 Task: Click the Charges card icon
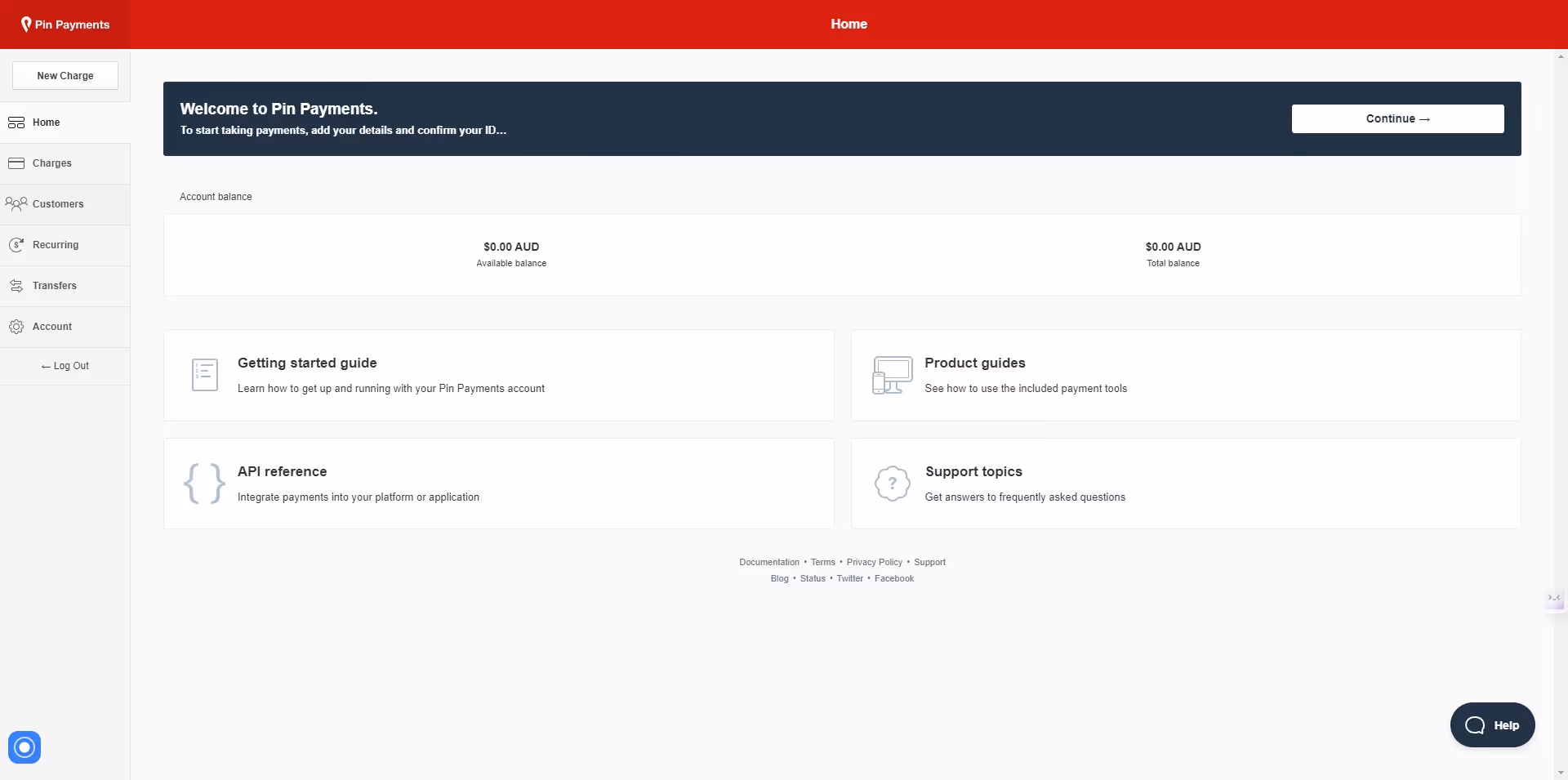[16, 163]
